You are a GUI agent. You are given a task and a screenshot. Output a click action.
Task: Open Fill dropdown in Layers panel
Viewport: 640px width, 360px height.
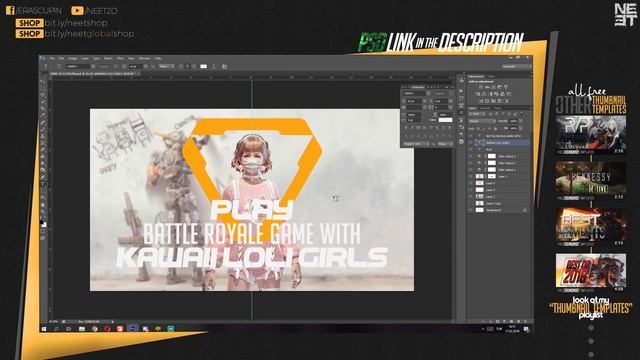pyautogui.click(x=521, y=128)
